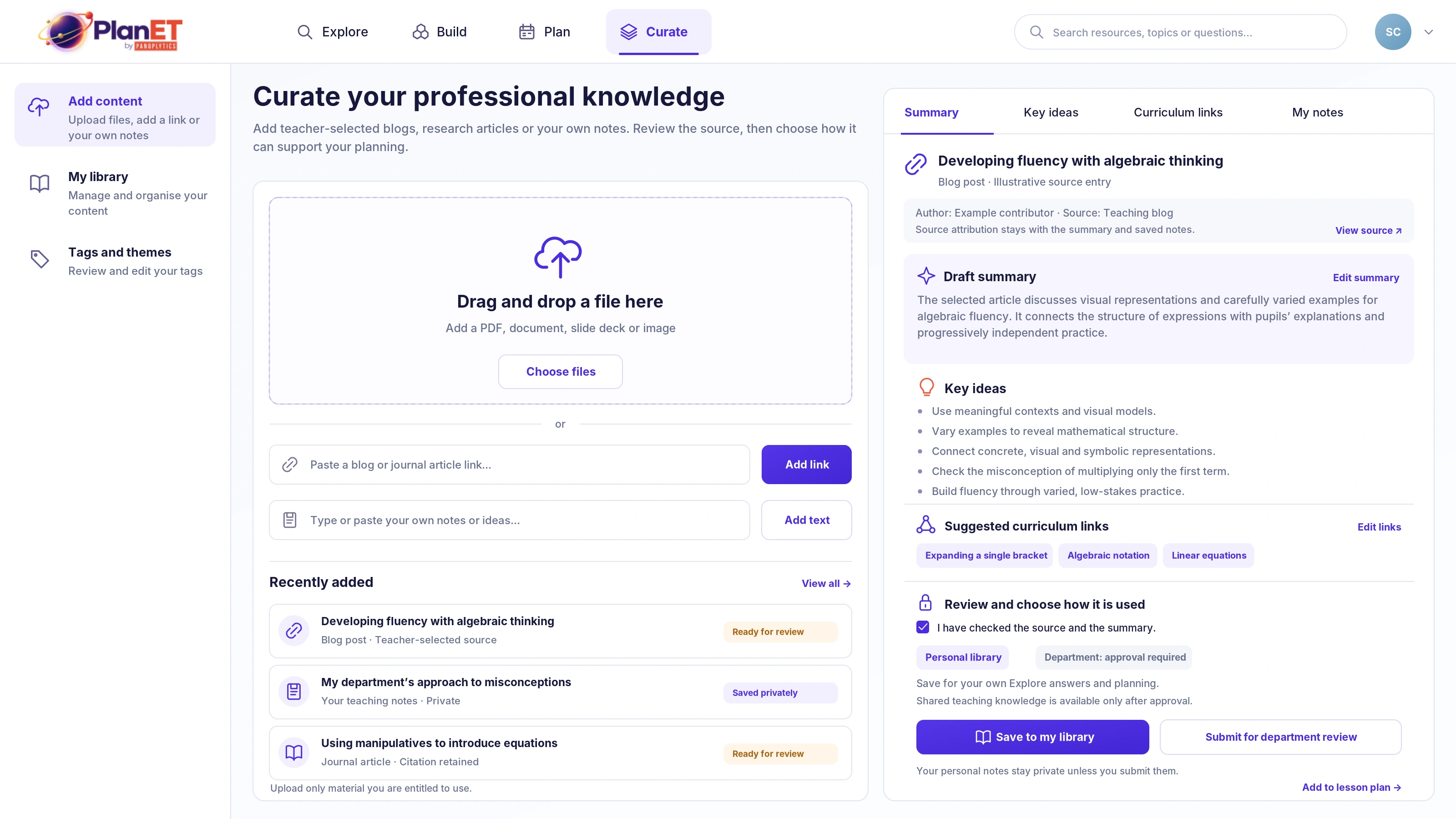Click the search resources input field
This screenshot has height=819, width=1456.
pos(1180,32)
